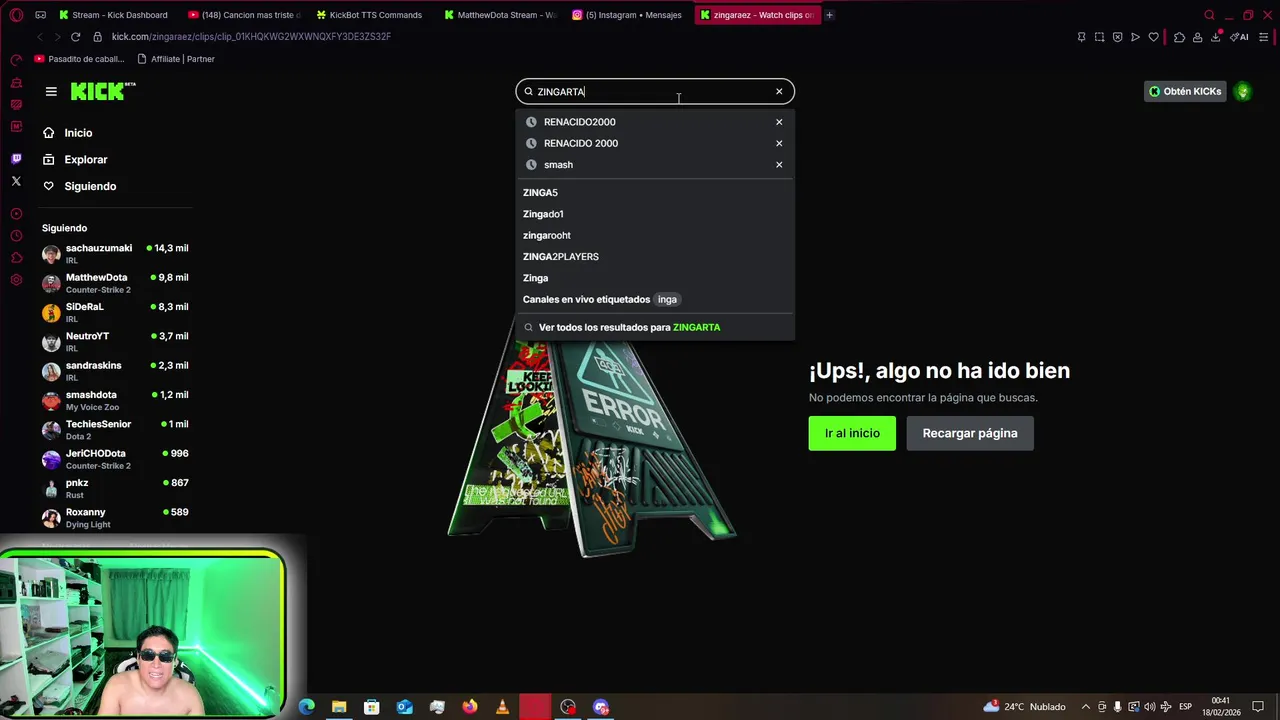Open the taskbar weather widget
The height and width of the screenshot is (720, 1280).
(1024, 707)
